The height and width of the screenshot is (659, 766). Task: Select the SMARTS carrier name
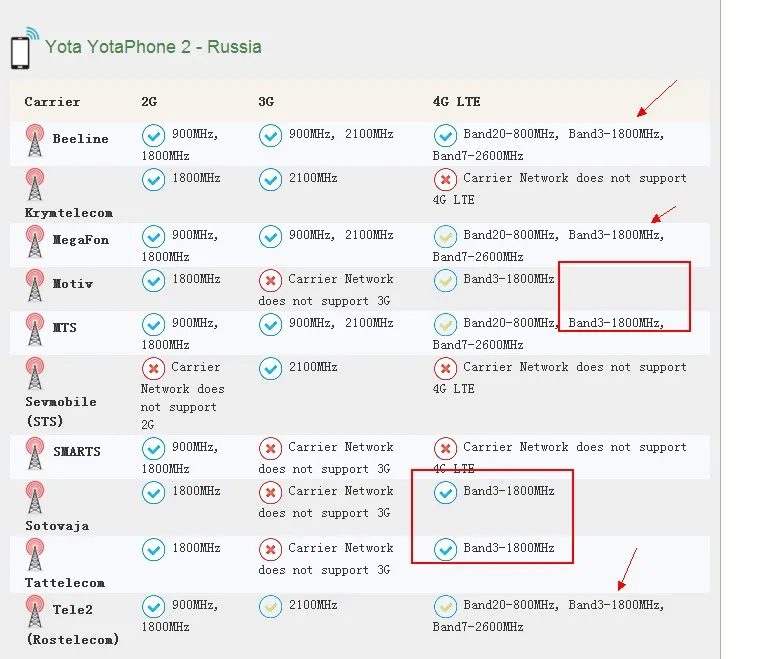[77, 452]
